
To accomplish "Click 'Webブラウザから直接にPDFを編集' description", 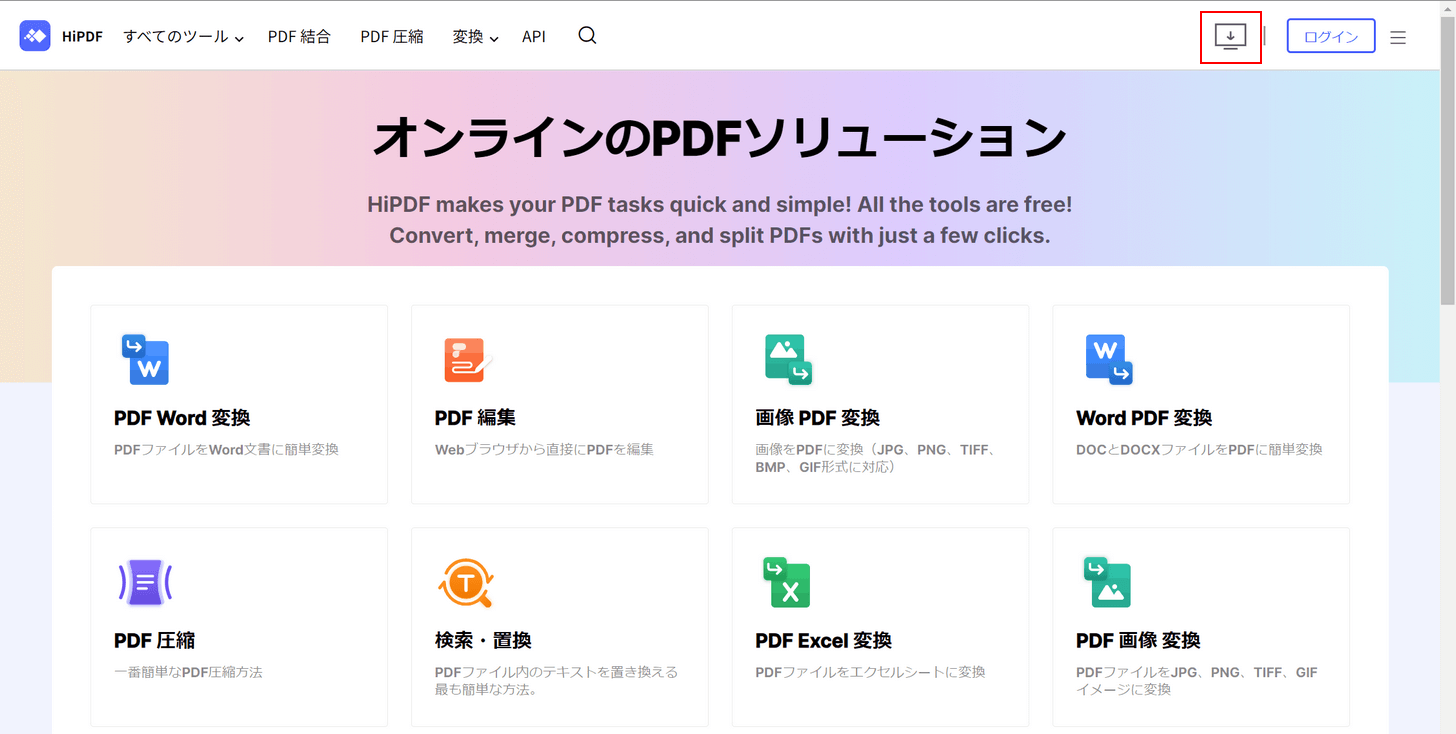I will pyautogui.click(x=544, y=450).
